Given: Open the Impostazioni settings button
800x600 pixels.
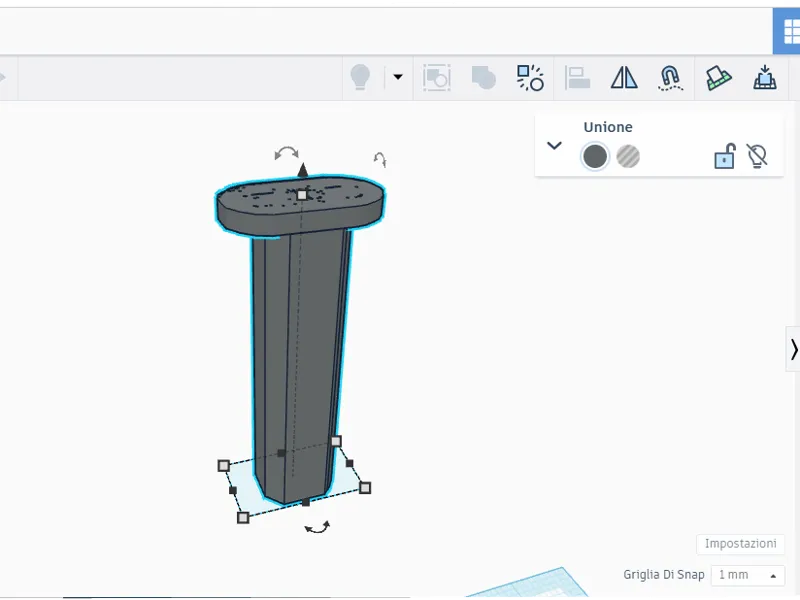Looking at the screenshot, I should [740, 544].
